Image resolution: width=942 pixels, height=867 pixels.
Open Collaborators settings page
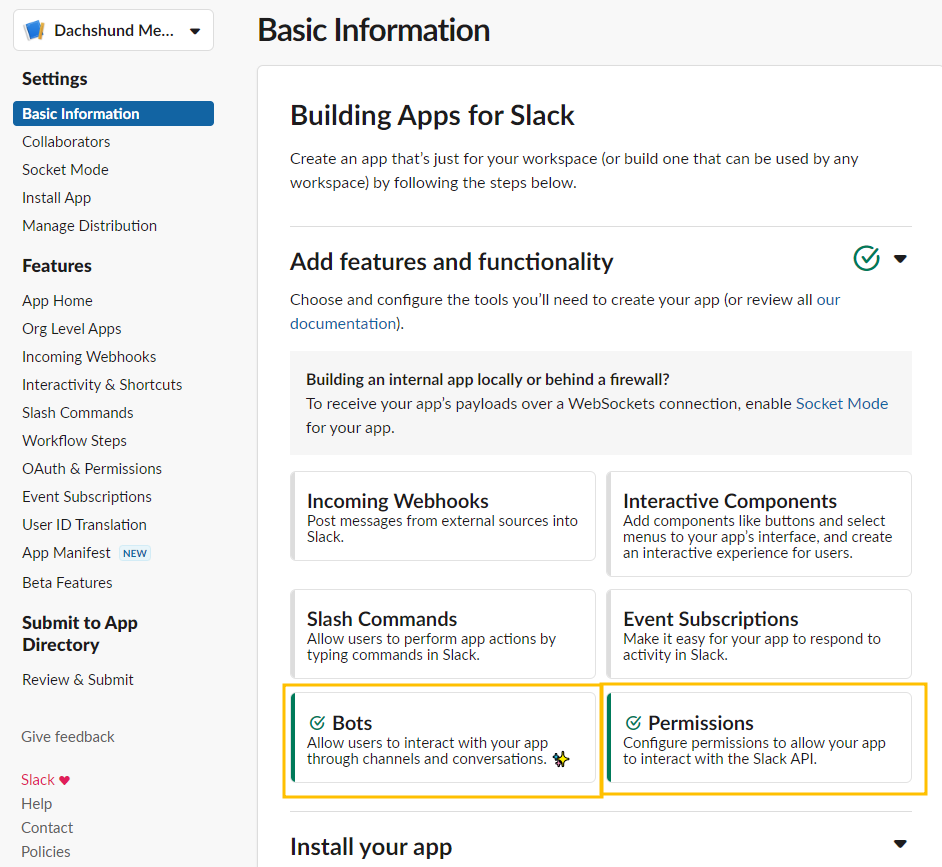pyautogui.click(x=66, y=142)
